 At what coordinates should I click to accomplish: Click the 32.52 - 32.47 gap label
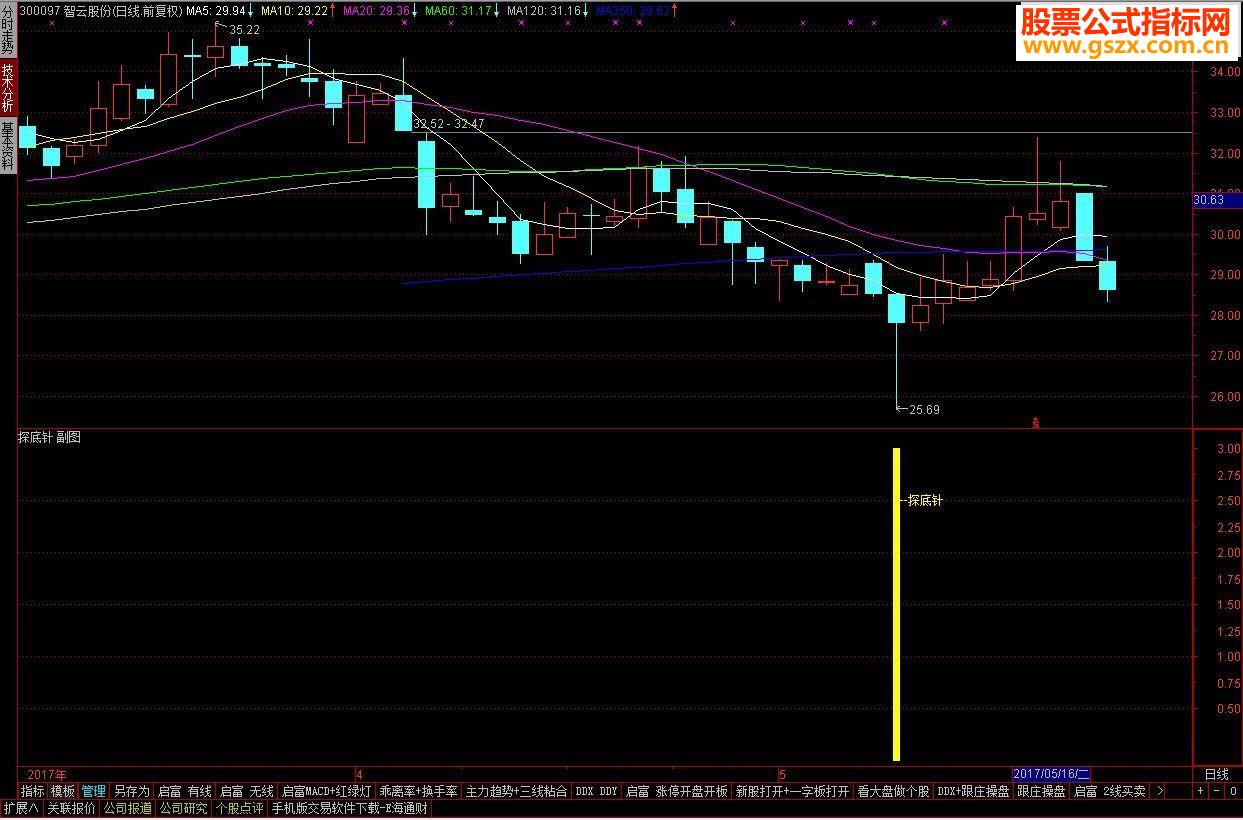coord(449,124)
